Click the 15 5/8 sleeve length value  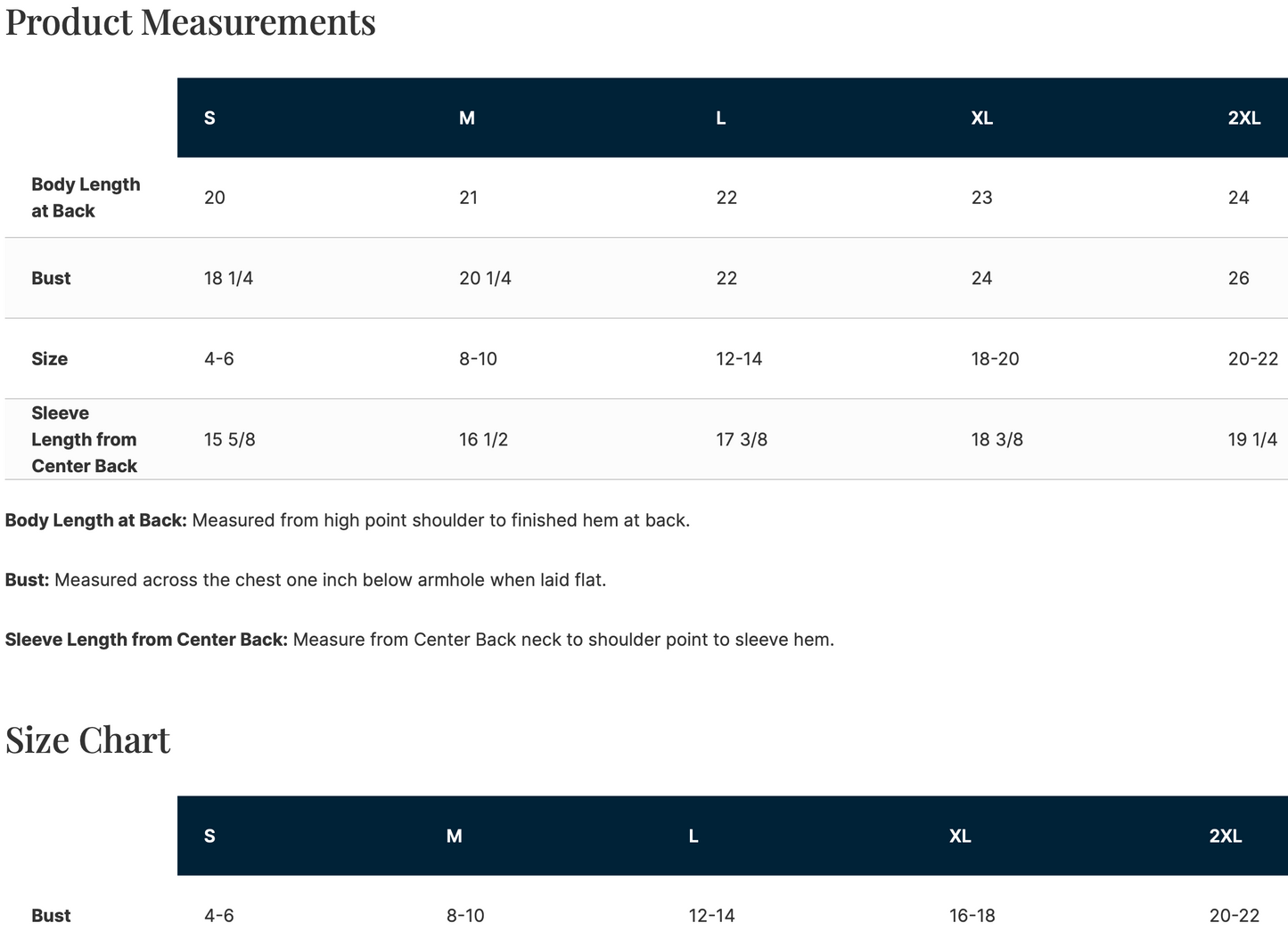(229, 439)
